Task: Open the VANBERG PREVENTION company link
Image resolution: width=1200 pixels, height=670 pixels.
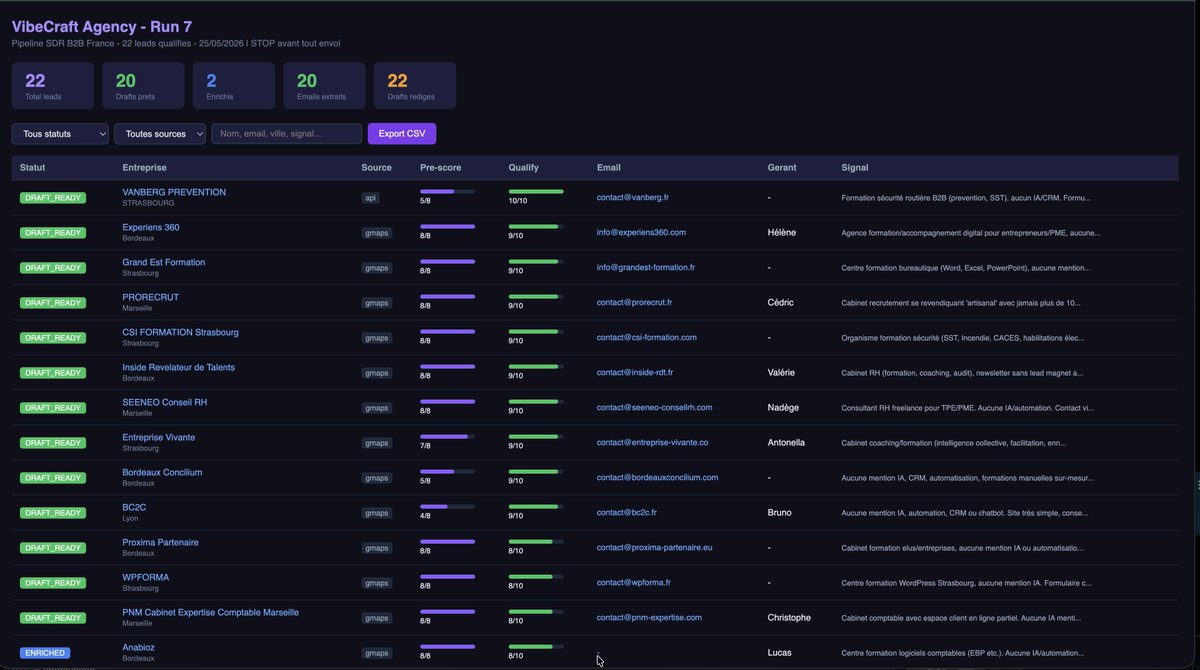Action: pyautogui.click(x=174, y=192)
